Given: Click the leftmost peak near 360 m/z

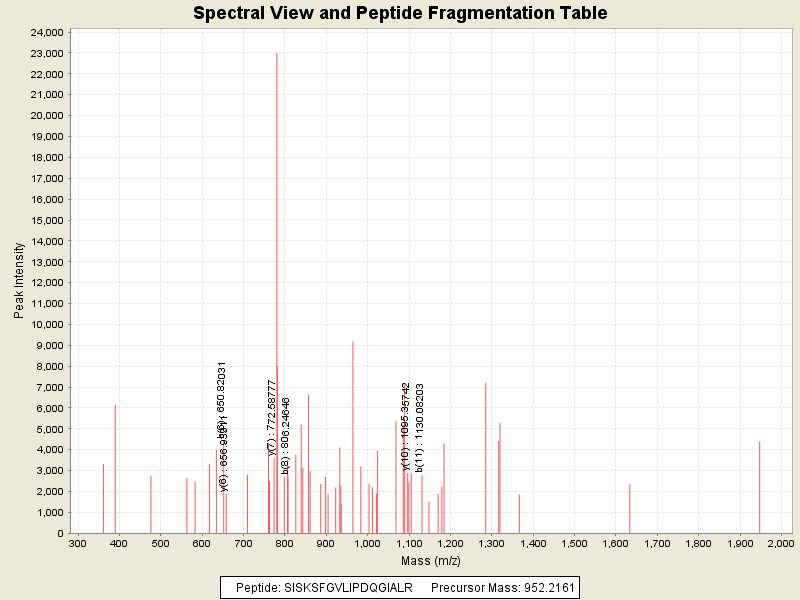Looking at the screenshot, I should [103, 498].
